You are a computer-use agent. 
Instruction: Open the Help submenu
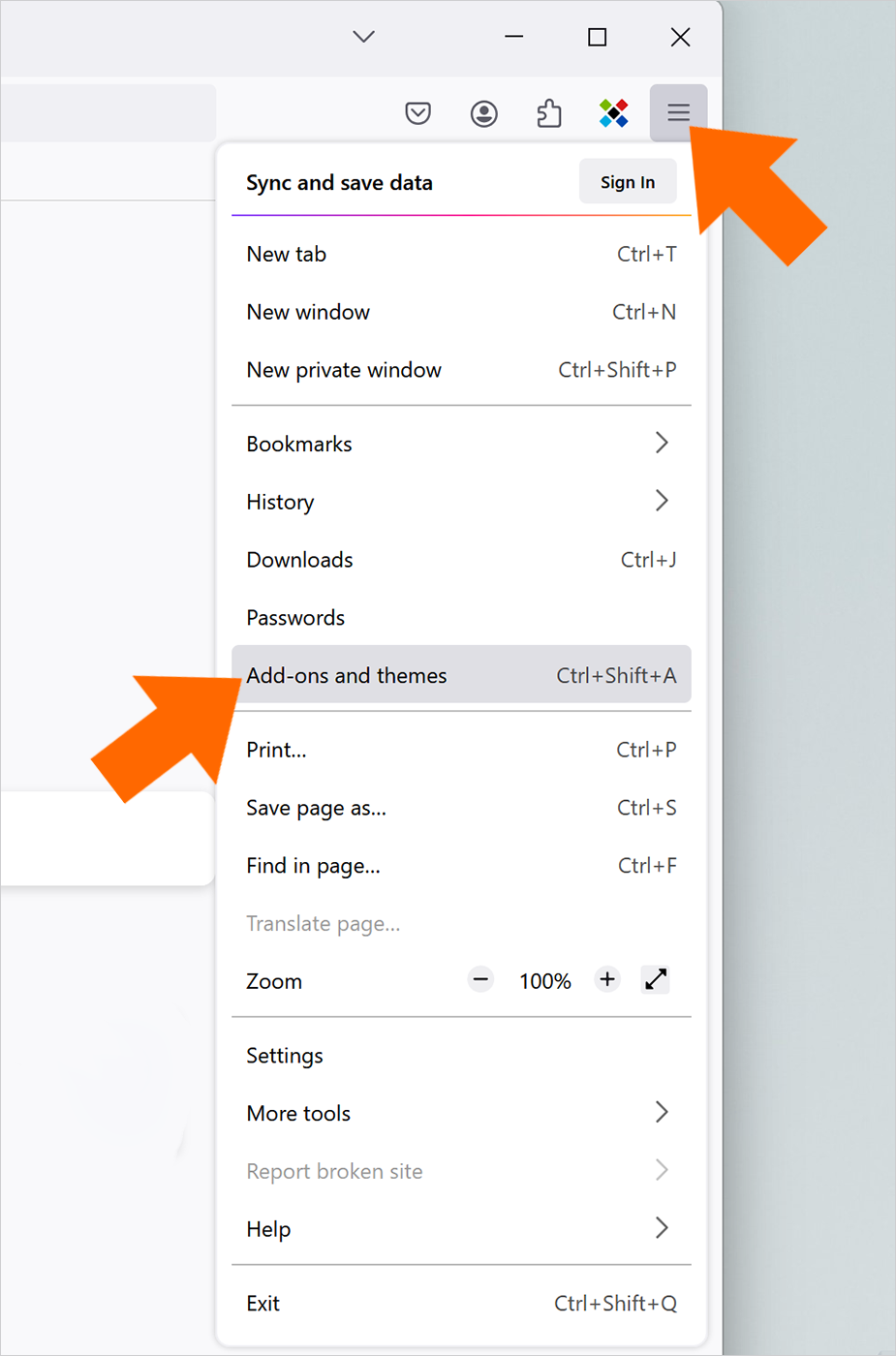point(461,1229)
